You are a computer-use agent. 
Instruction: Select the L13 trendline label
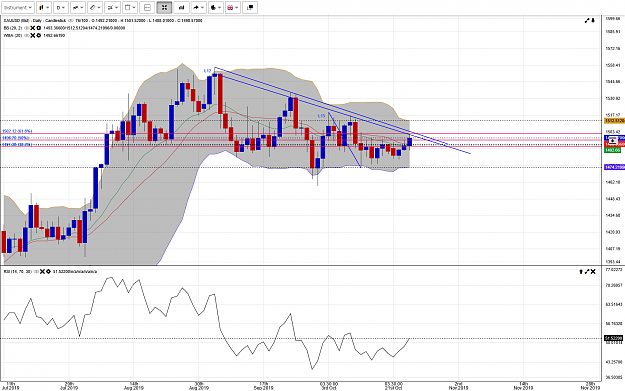(x=321, y=116)
